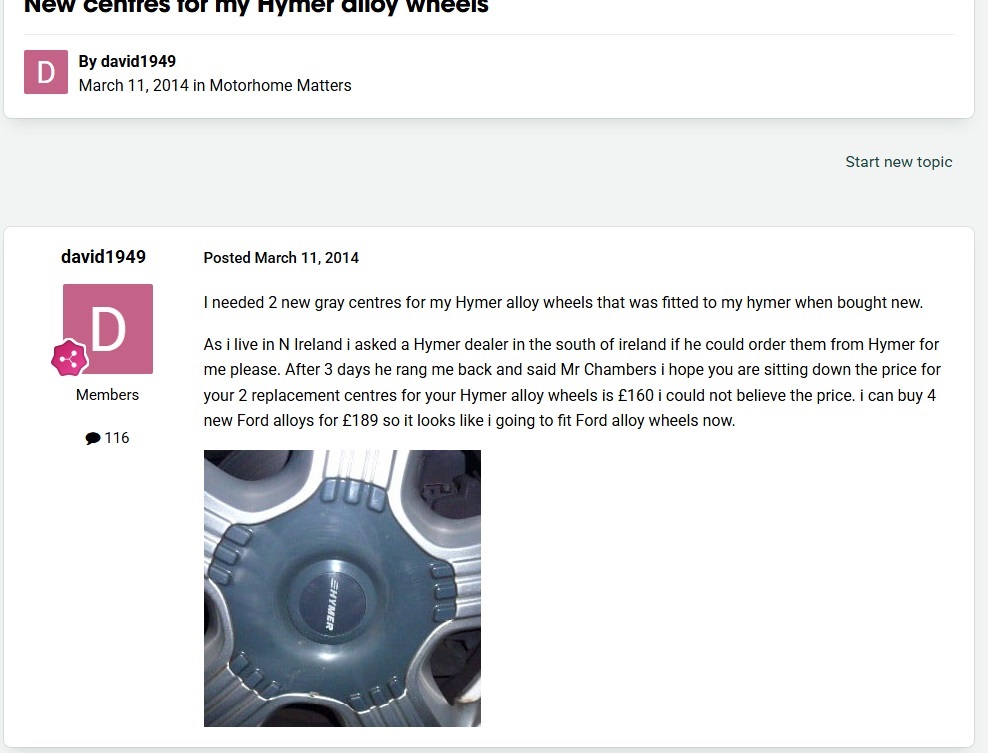Image resolution: width=988 pixels, height=753 pixels.
Task: Click the March 11, 2014 date in header
Action: 134,85
